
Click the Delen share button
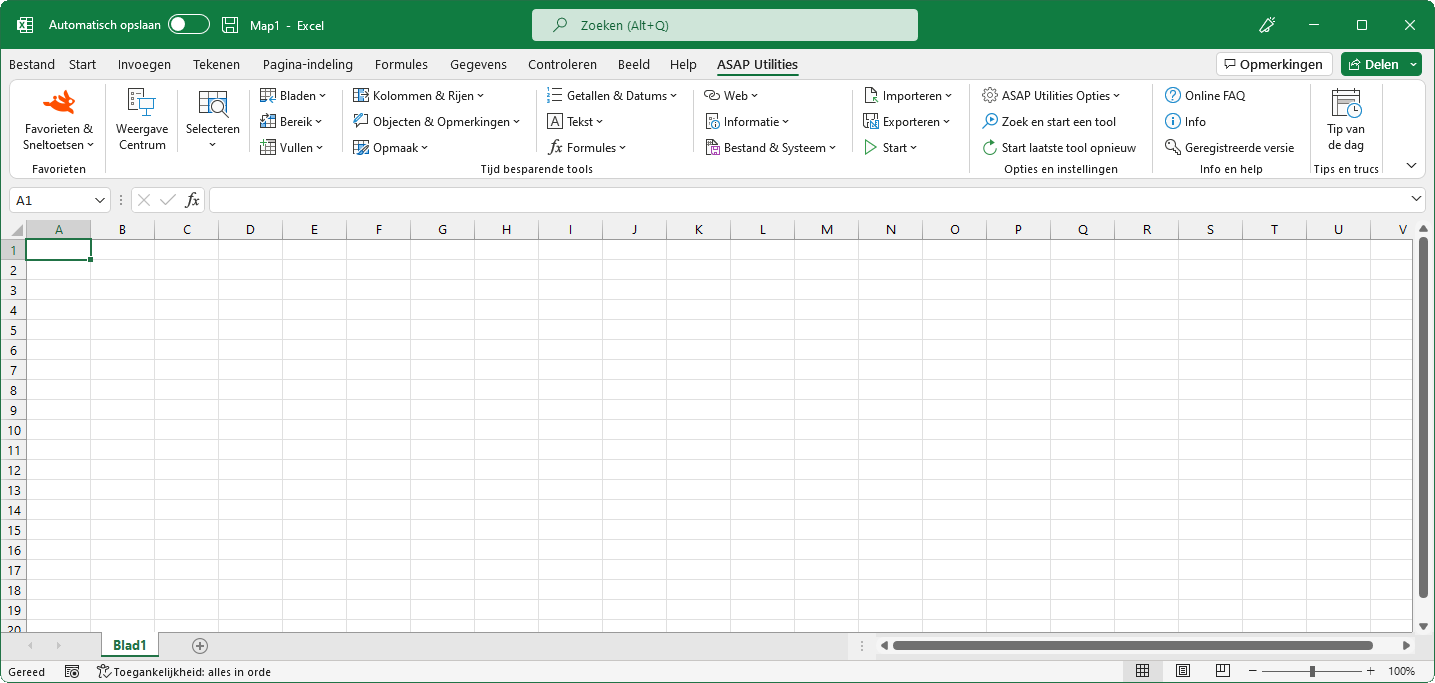pyautogui.click(x=1373, y=64)
